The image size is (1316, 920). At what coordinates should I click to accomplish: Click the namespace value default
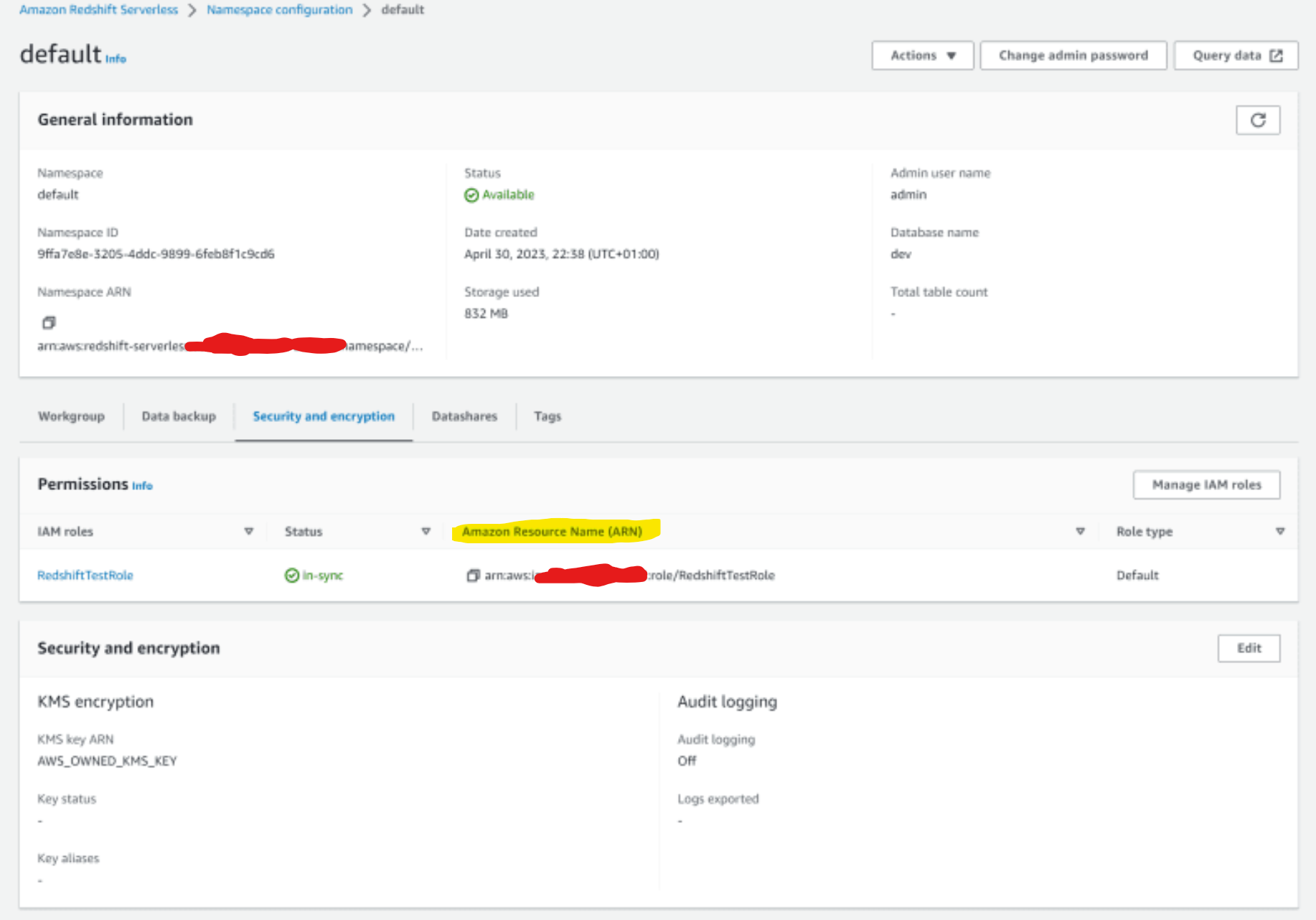click(x=58, y=195)
